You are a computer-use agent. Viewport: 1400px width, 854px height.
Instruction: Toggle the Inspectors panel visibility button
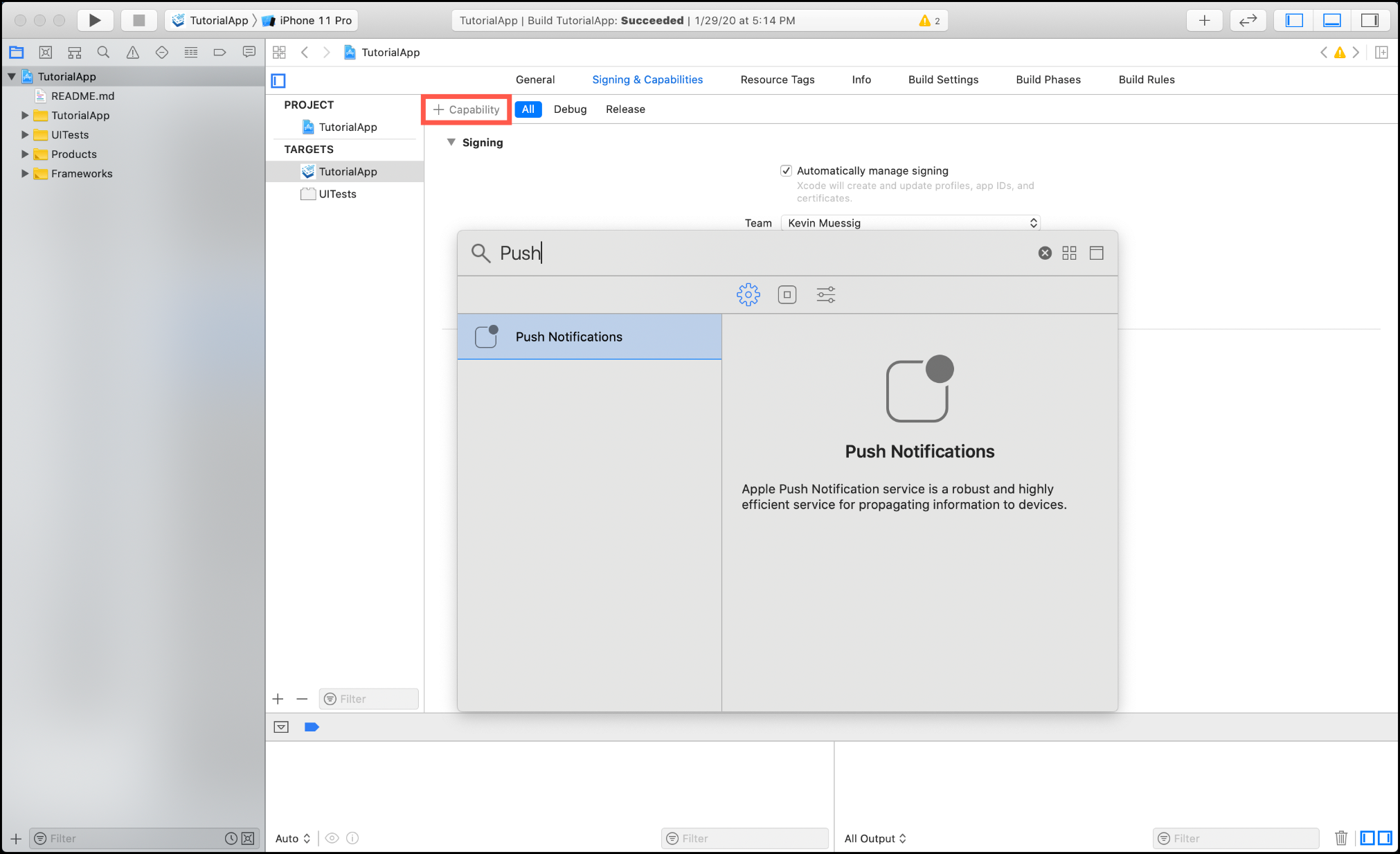pyautogui.click(x=1370, y=20)
